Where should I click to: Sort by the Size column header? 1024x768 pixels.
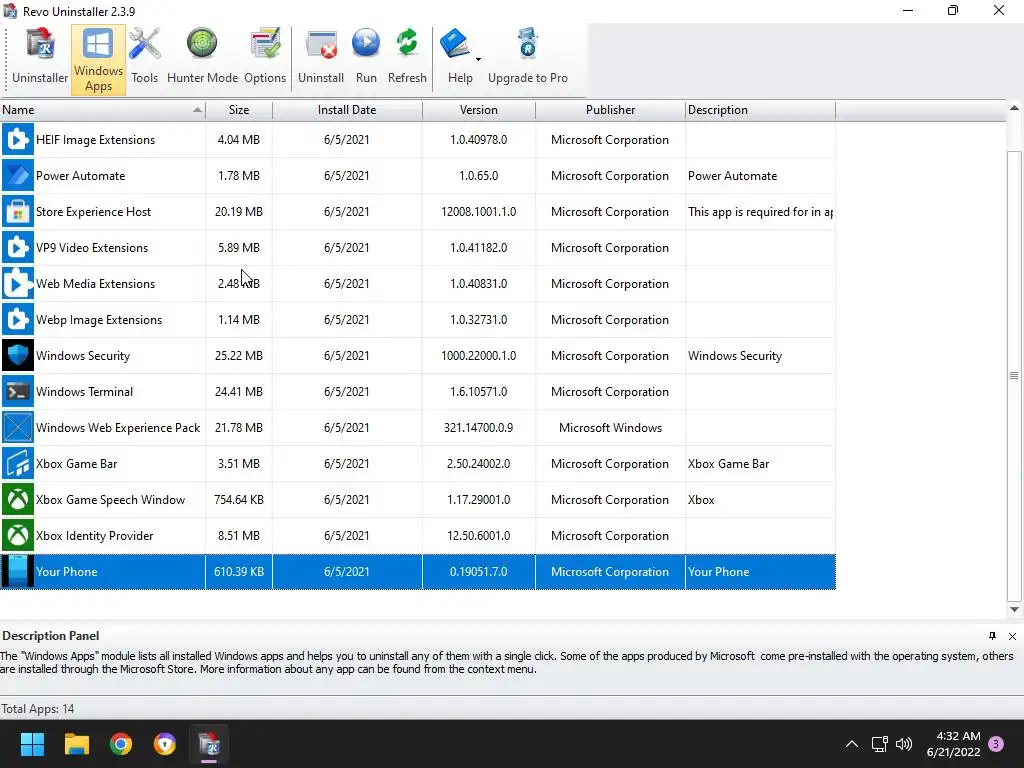(239, 110)
